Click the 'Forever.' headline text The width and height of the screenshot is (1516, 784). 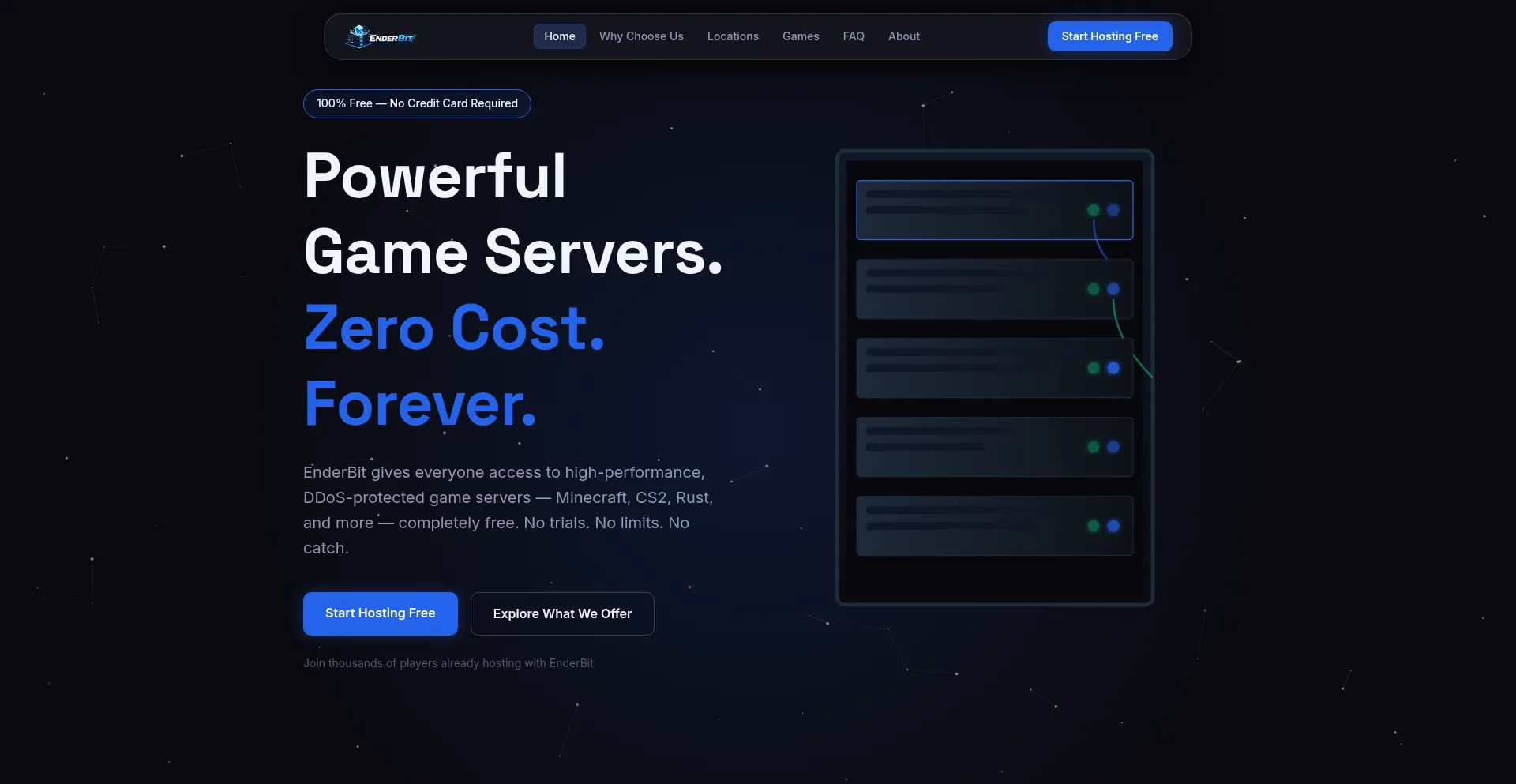tap(420, 403)
